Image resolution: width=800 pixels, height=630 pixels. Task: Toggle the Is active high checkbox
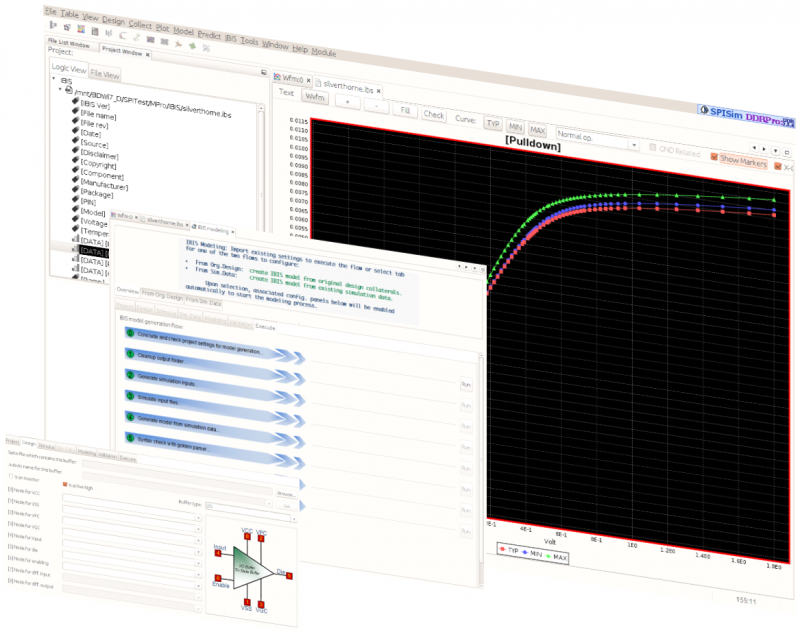point(66,486)
